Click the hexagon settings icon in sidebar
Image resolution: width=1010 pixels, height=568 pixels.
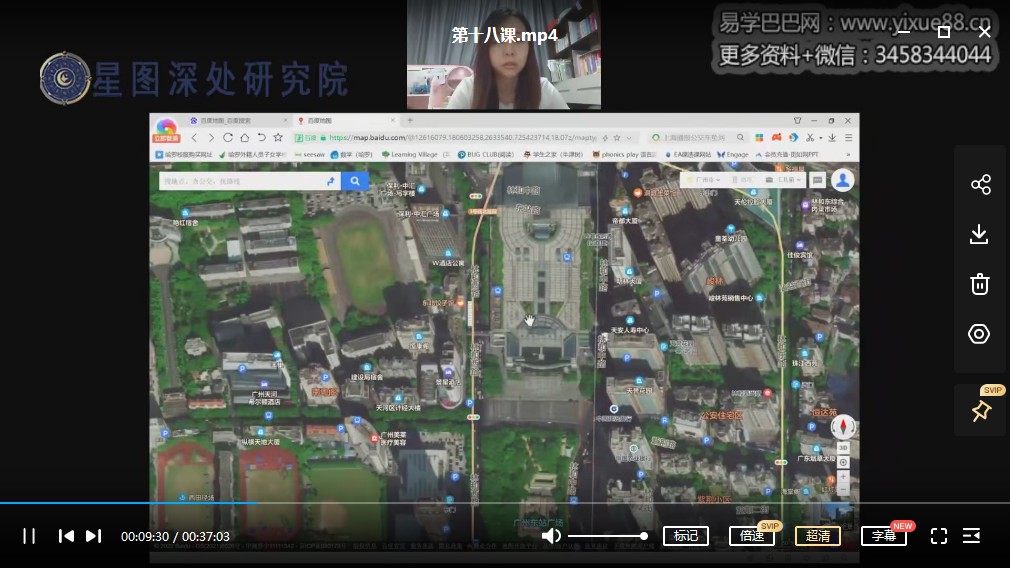pyautogui.click(x=980, y=334)
